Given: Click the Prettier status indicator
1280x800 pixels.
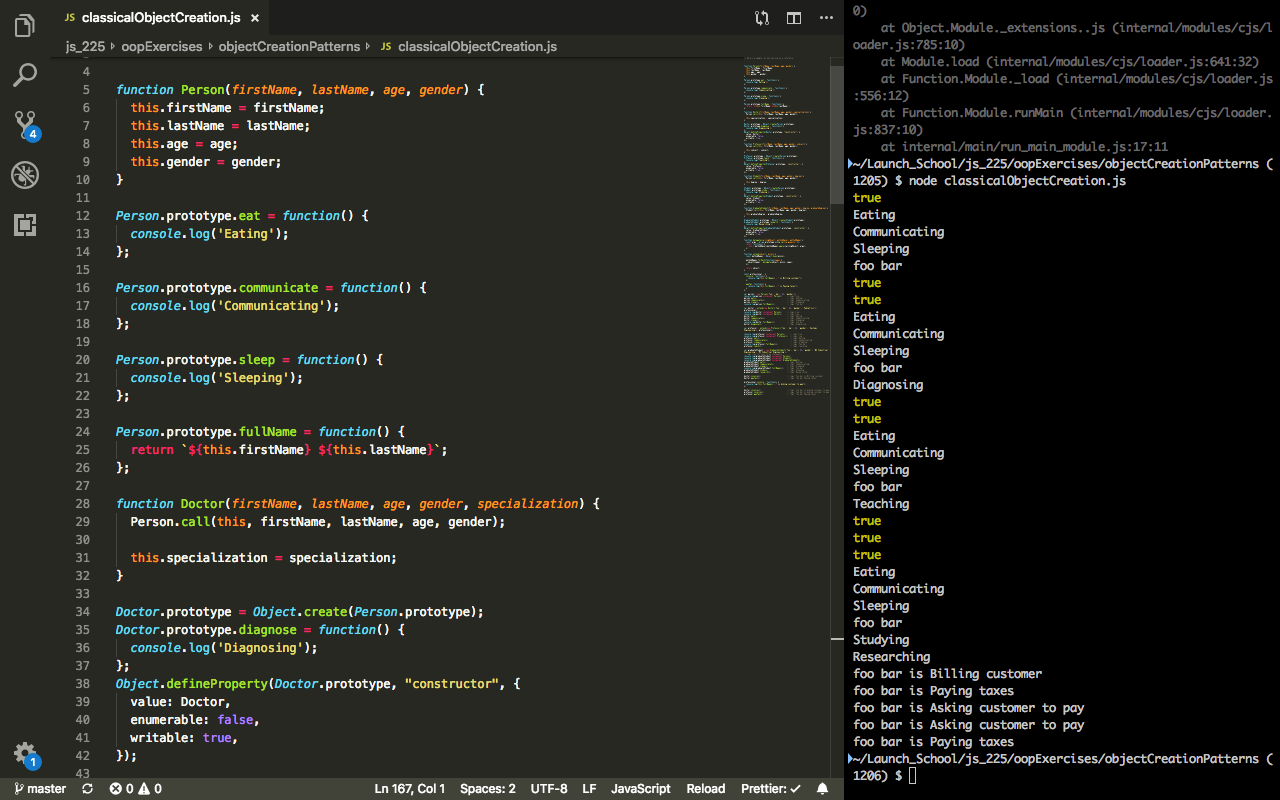Looking at the screenshot, I should 771,788.
